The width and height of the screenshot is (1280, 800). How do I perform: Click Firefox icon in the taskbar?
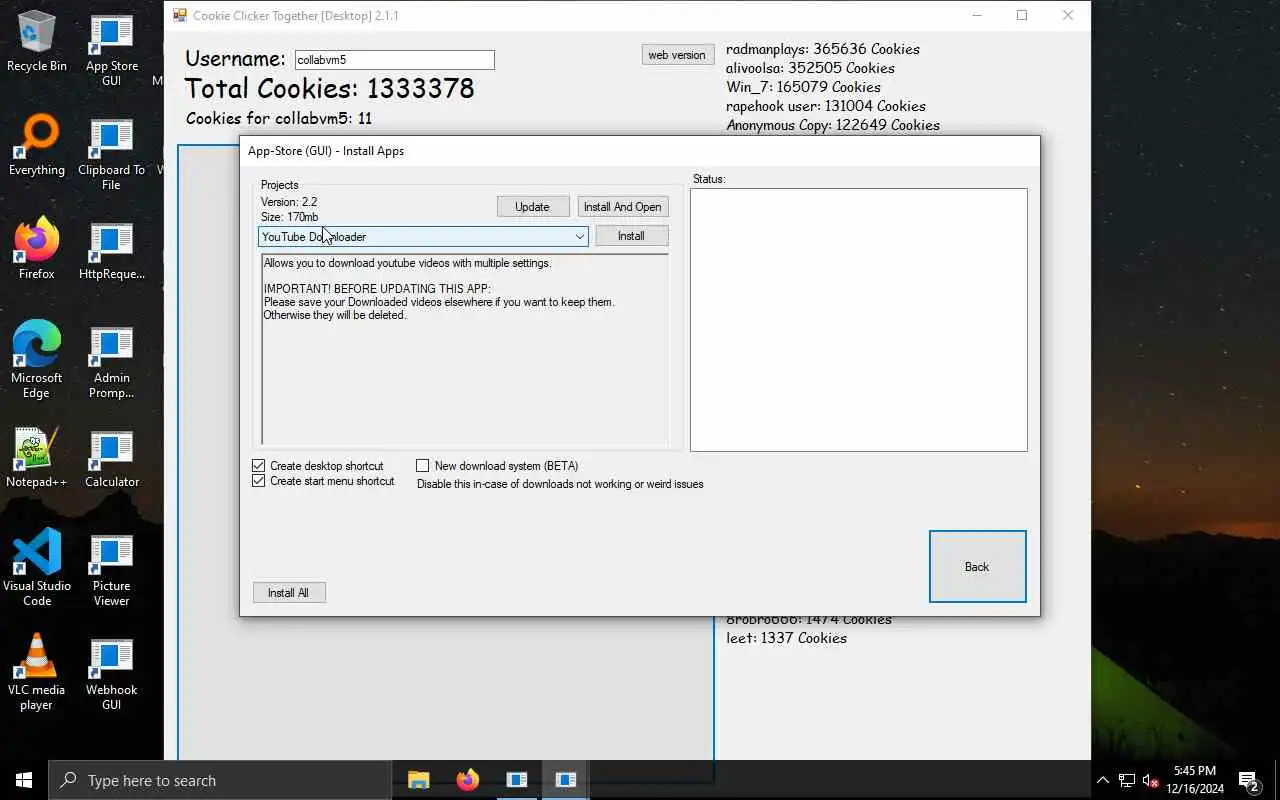click(467, 780)
